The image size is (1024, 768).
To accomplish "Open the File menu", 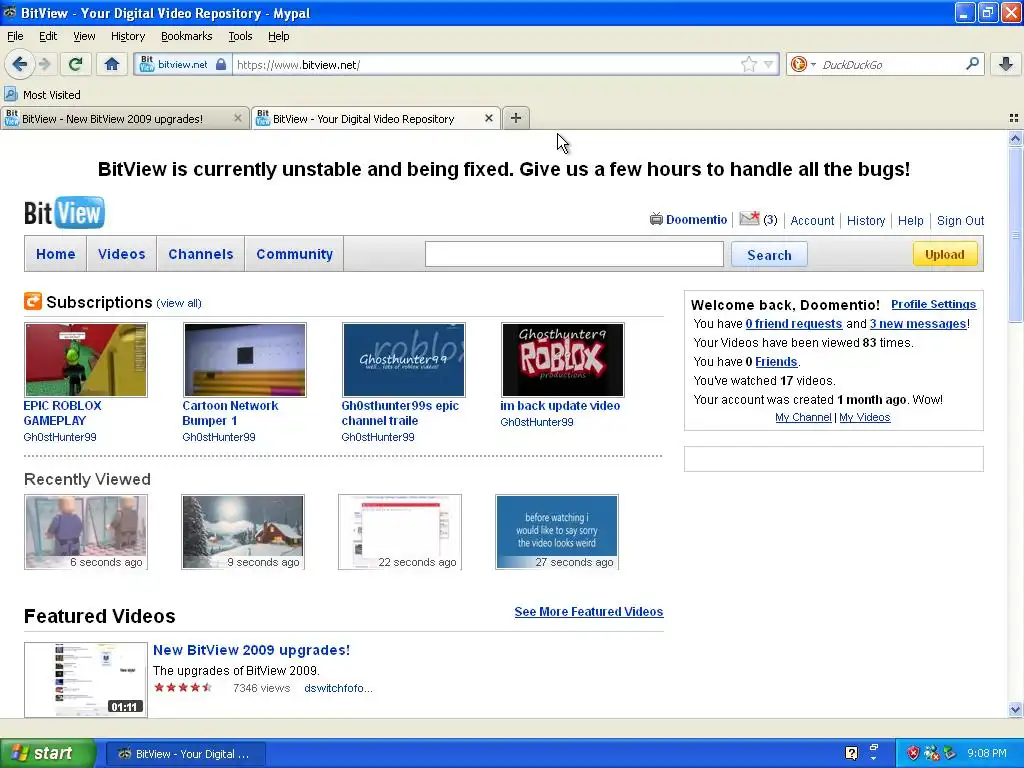I will (x=15, y=36).
